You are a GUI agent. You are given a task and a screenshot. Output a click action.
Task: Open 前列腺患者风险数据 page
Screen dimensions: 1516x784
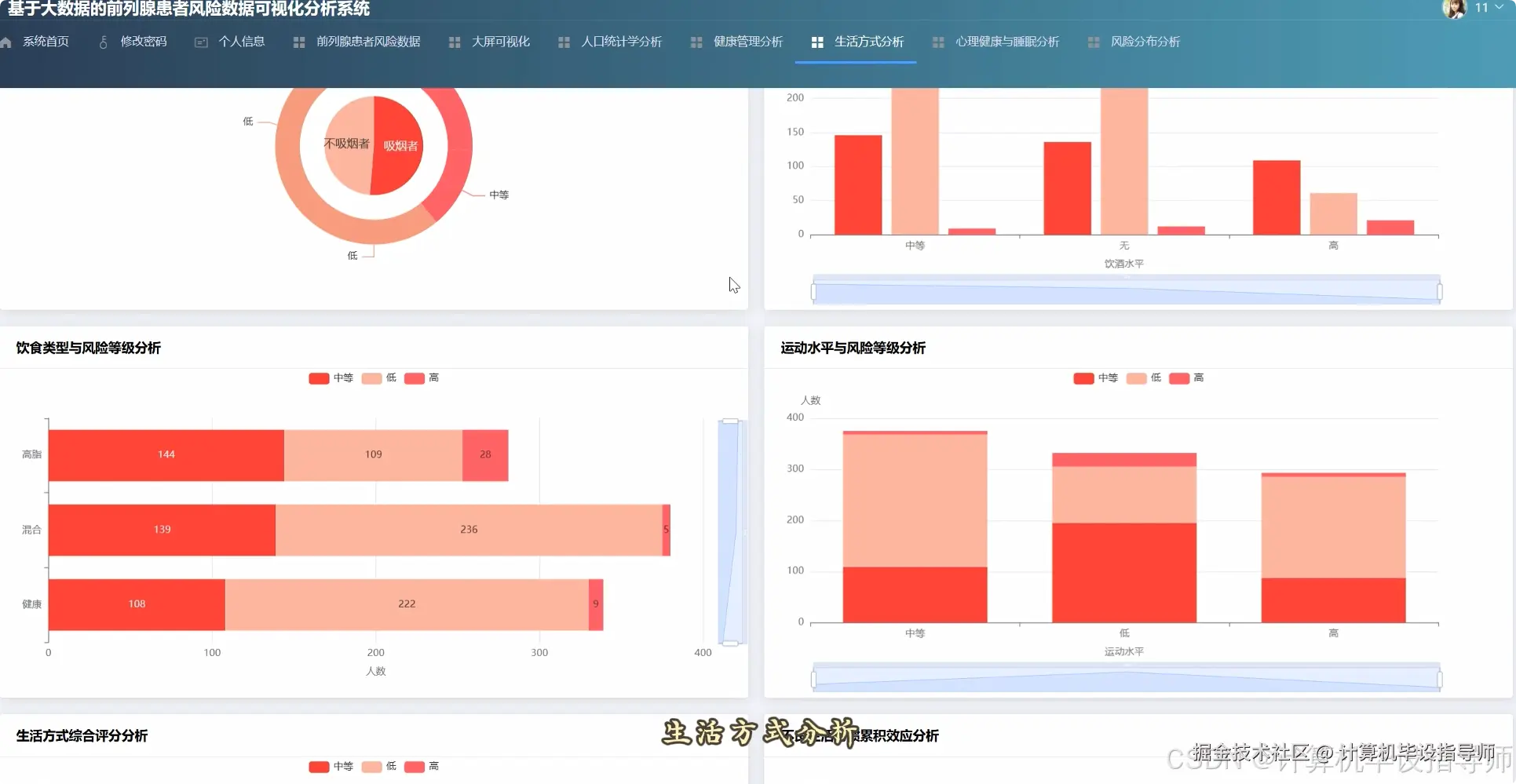click(368, 42)
